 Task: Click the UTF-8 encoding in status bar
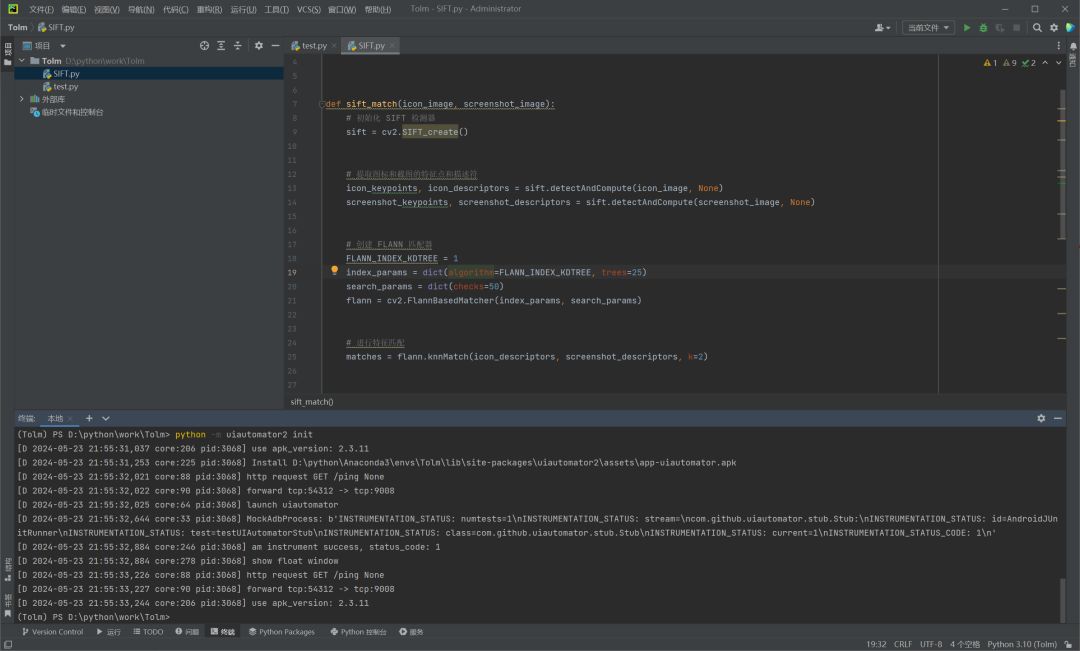tap(930, 644)
